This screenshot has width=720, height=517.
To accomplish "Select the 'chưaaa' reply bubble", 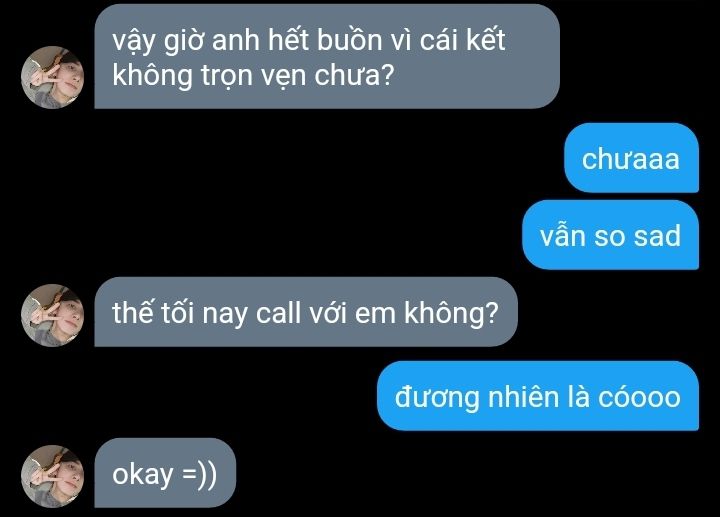I will click(631, 157).
